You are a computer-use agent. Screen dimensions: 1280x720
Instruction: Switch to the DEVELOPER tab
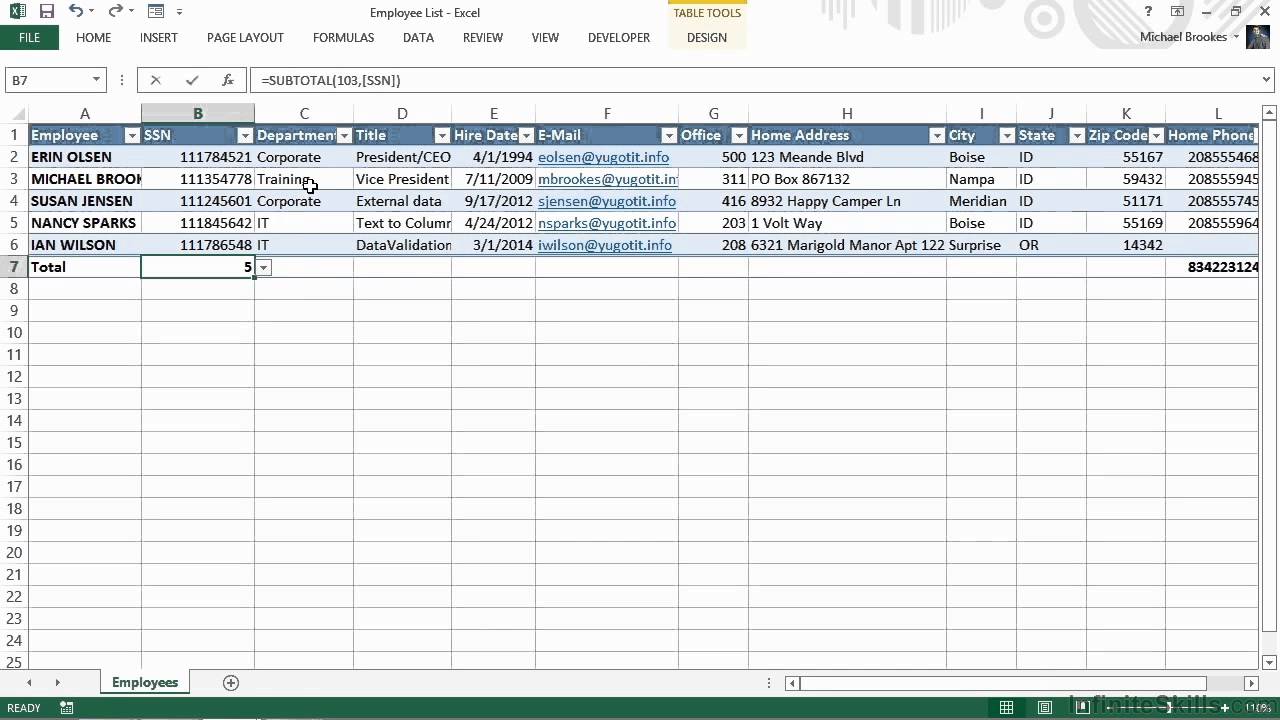619,38
